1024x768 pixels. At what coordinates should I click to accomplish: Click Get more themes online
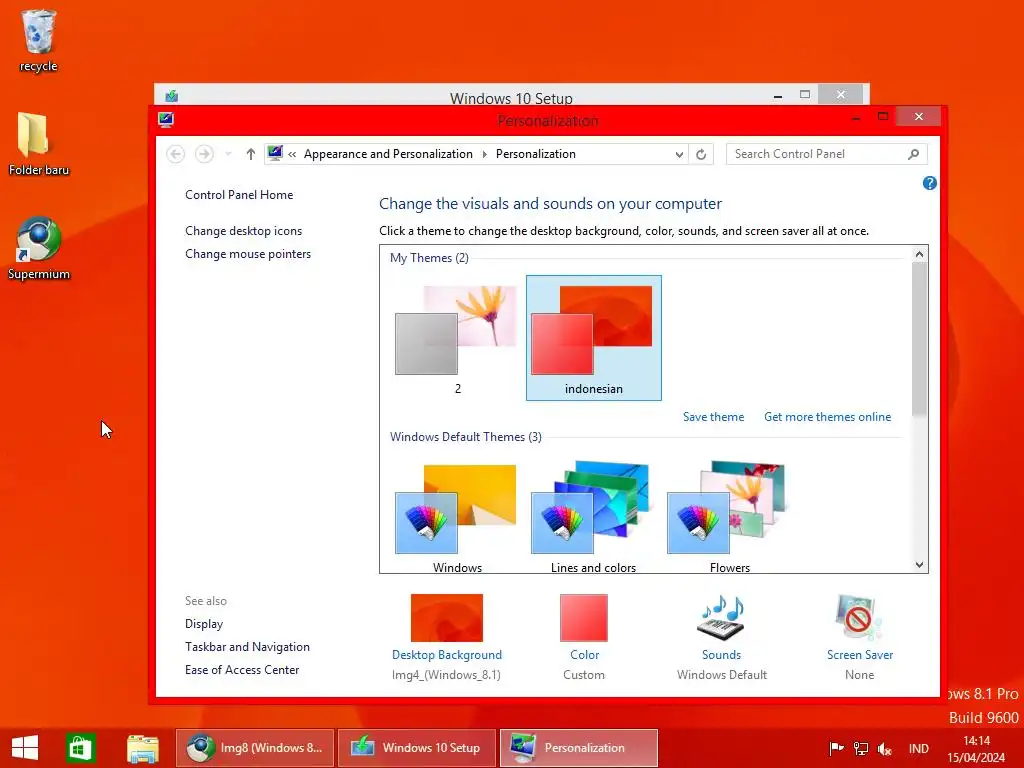(x=827, y=417)
